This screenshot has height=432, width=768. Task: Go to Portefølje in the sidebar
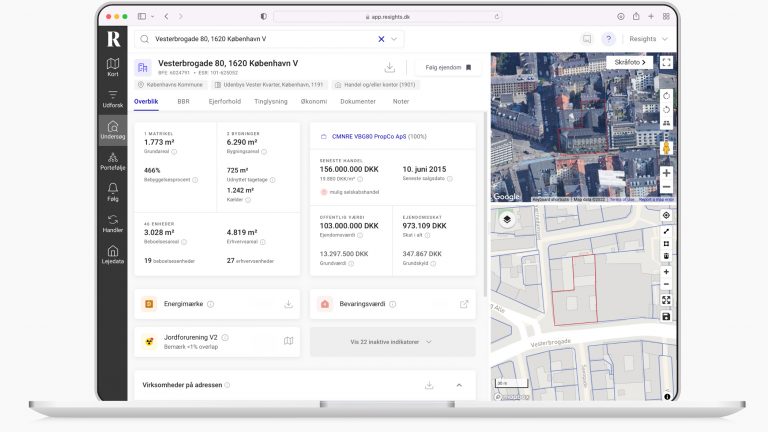point(113,163)
